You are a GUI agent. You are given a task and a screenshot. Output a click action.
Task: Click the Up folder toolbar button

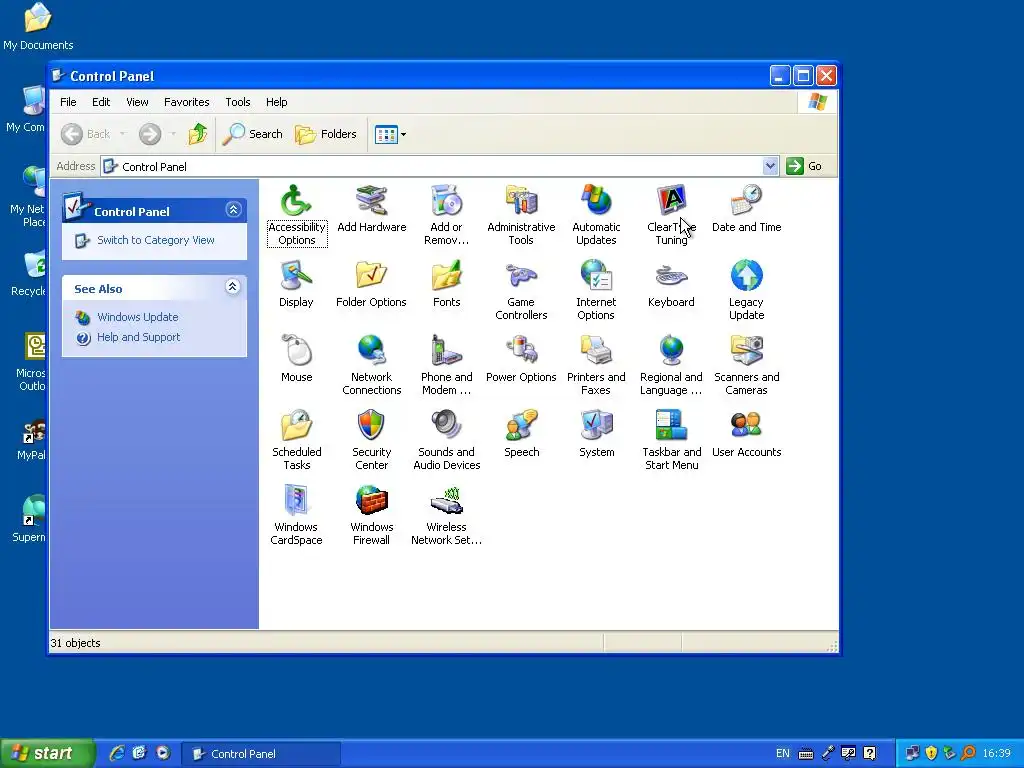(198, 135)
